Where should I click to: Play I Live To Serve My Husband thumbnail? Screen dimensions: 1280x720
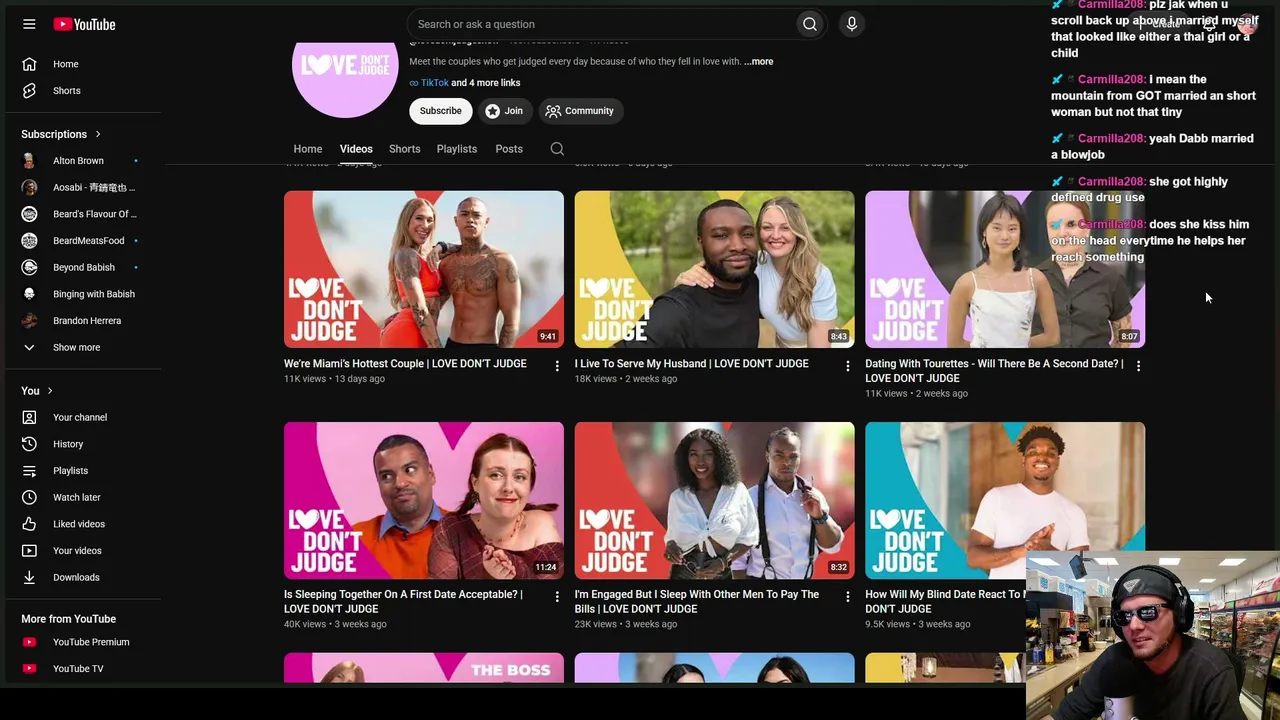tap(715, 269)
